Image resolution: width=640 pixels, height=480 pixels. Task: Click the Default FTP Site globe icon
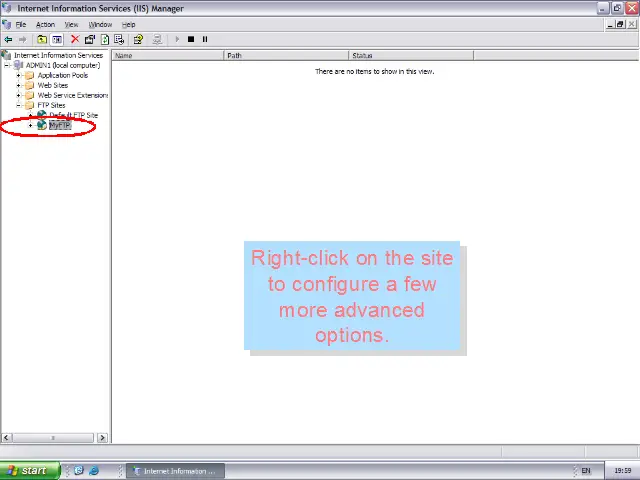click(42, 115)
